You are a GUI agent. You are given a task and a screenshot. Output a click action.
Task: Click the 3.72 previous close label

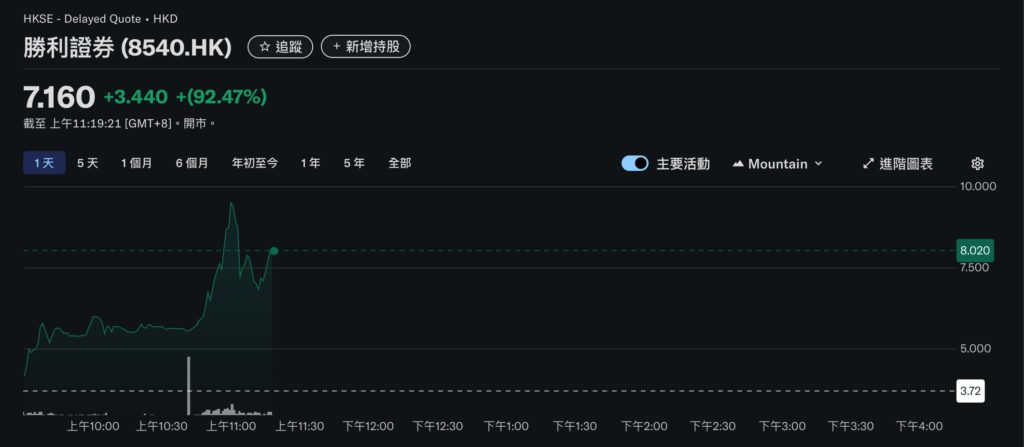click(x=971, y=391)
